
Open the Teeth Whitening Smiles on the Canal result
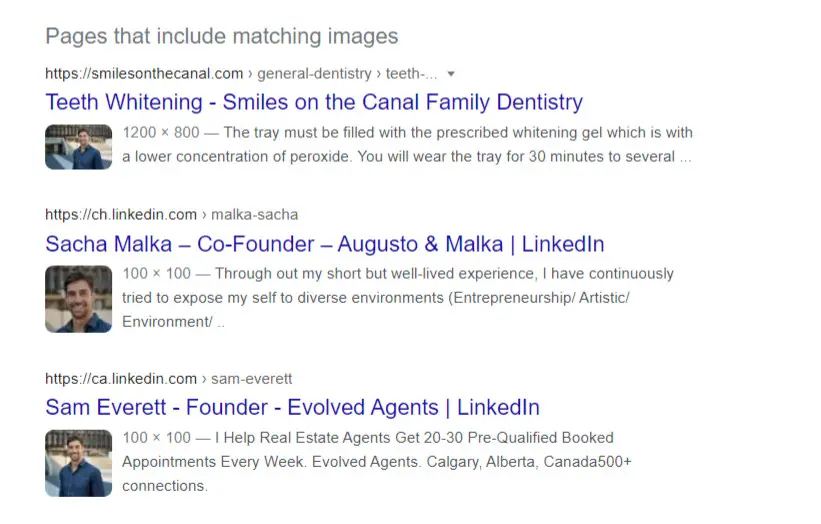pyautogui.click(x=314, y=102)
